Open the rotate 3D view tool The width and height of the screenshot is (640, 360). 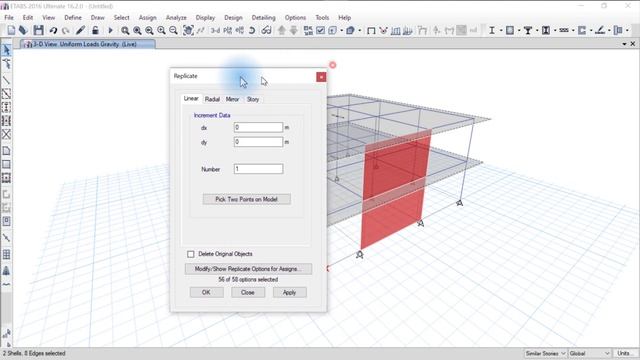click(252, 30)
